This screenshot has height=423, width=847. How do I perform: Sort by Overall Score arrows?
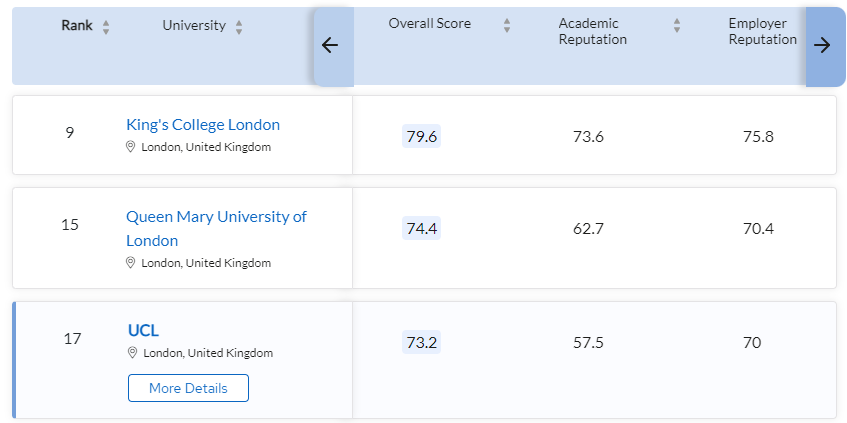pyautogui.click(x=507, y=24)
